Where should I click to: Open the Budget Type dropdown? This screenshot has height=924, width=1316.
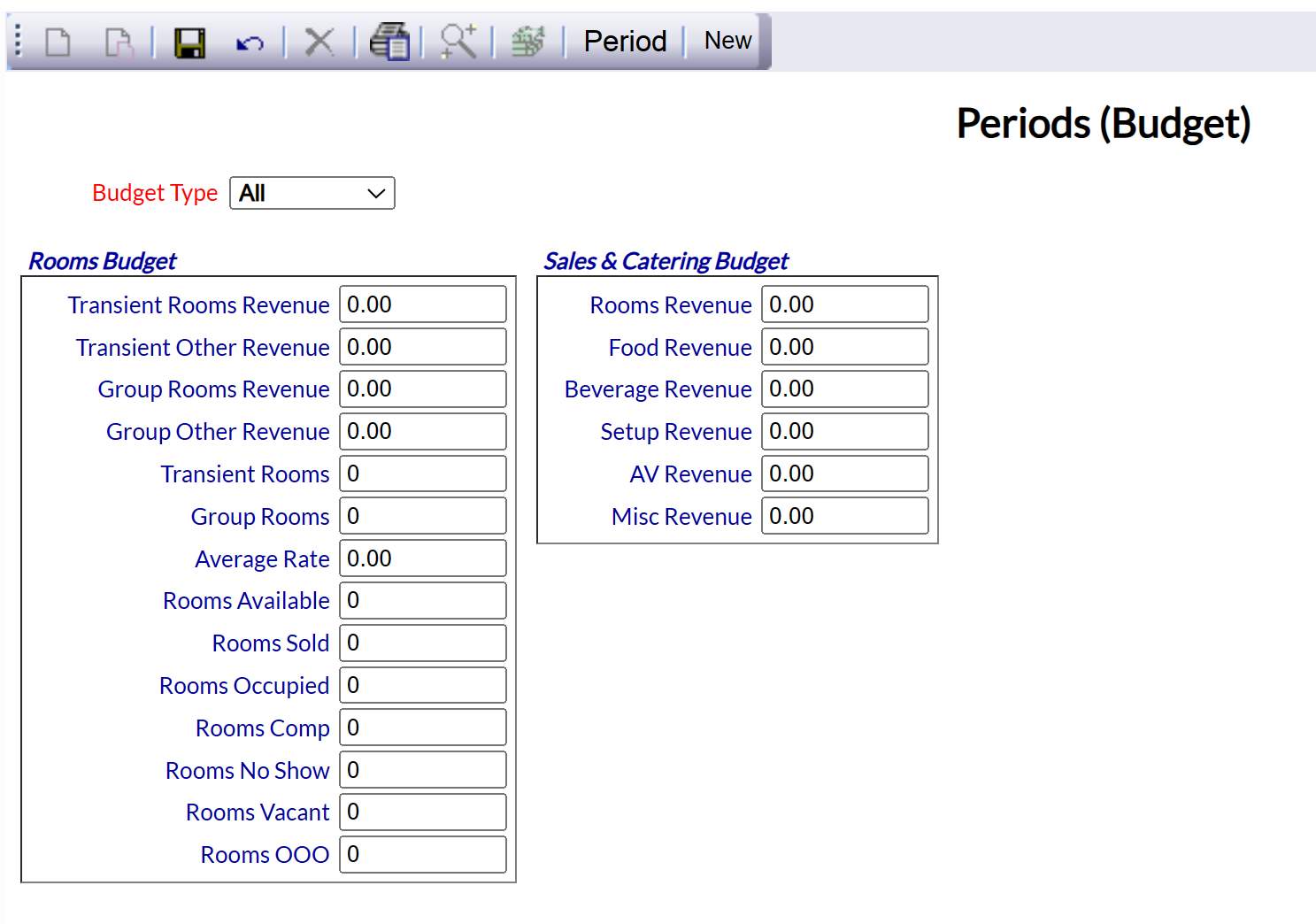(x=312, y=193)
